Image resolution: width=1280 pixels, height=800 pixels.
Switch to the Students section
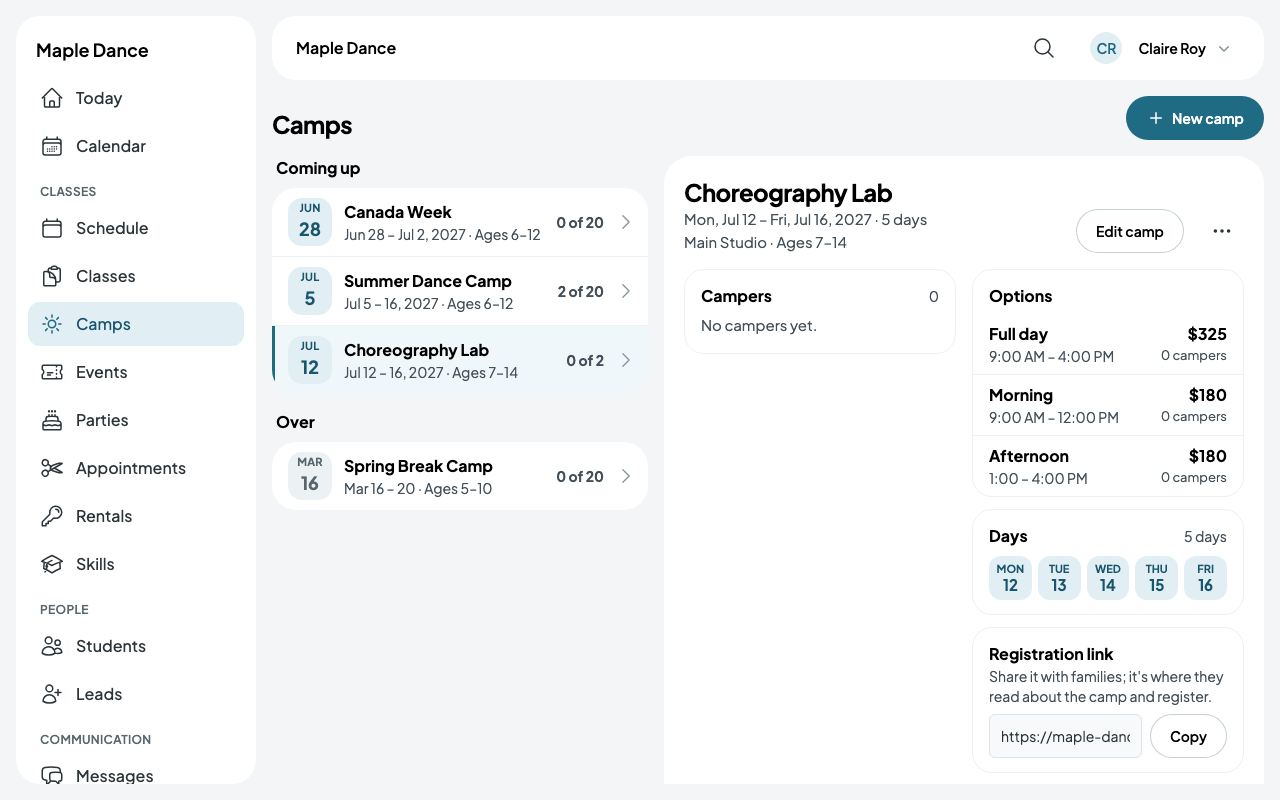[136, 646]
